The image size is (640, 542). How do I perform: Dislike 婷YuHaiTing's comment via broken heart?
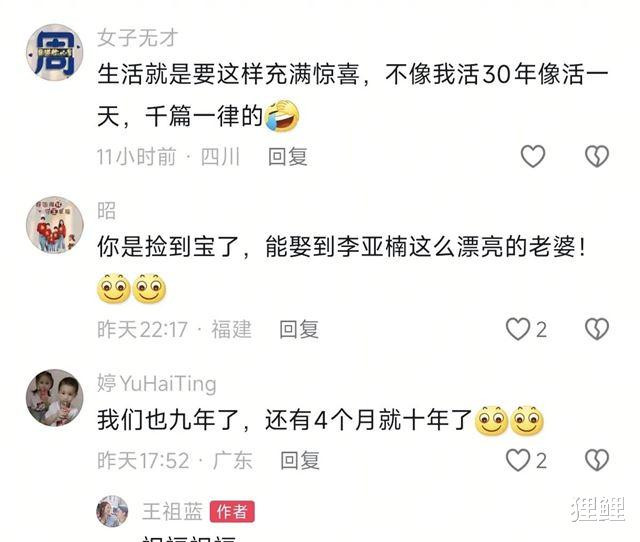click(597, 460)
